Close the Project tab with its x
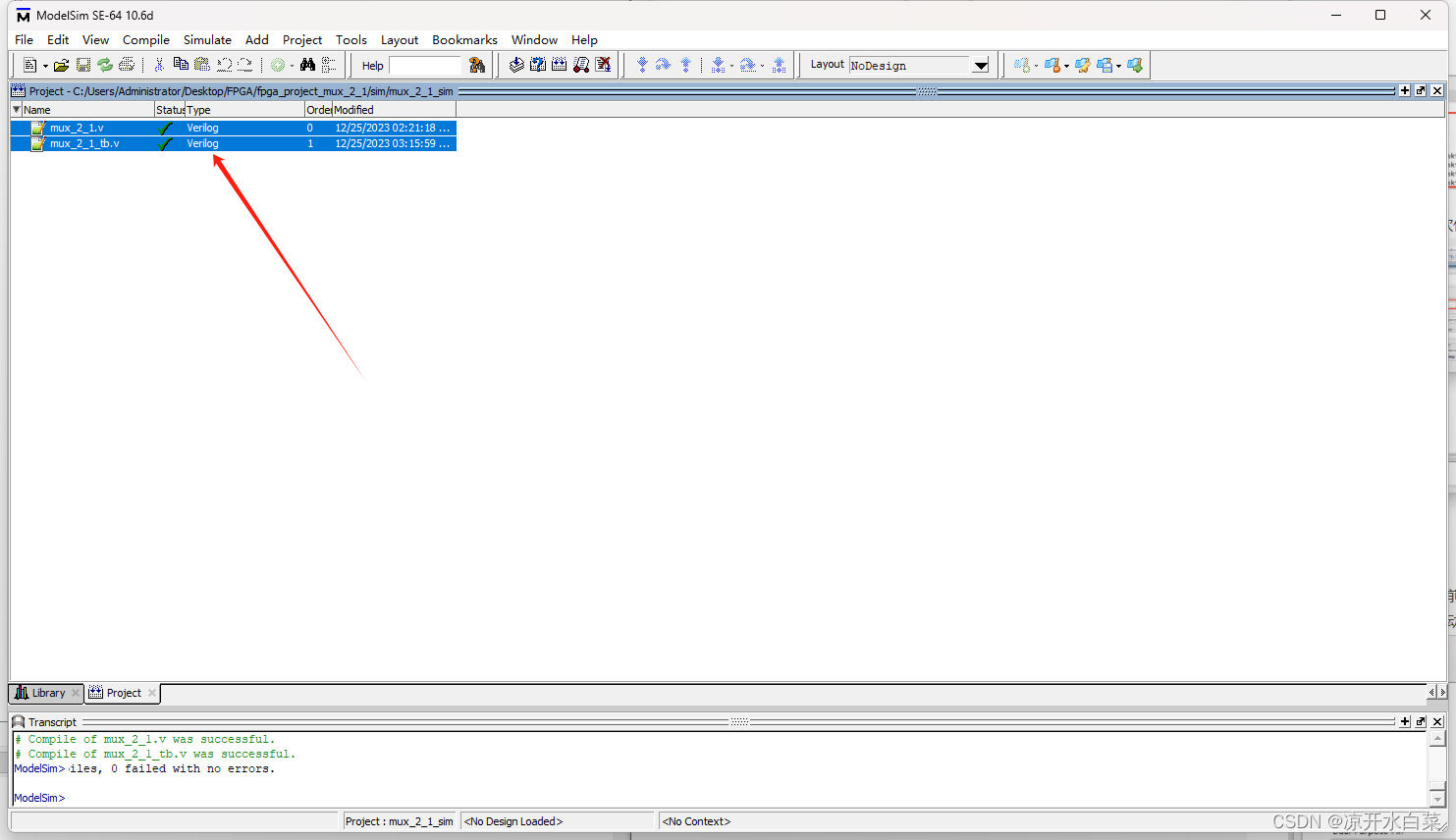The height and width of the screenshot is (840, 1456). [152, 693]
